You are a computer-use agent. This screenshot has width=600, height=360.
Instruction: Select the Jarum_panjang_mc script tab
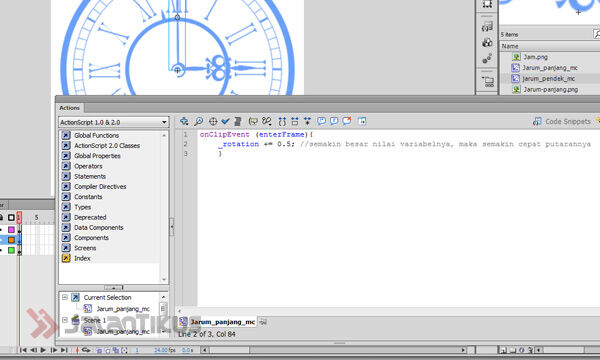217,322
